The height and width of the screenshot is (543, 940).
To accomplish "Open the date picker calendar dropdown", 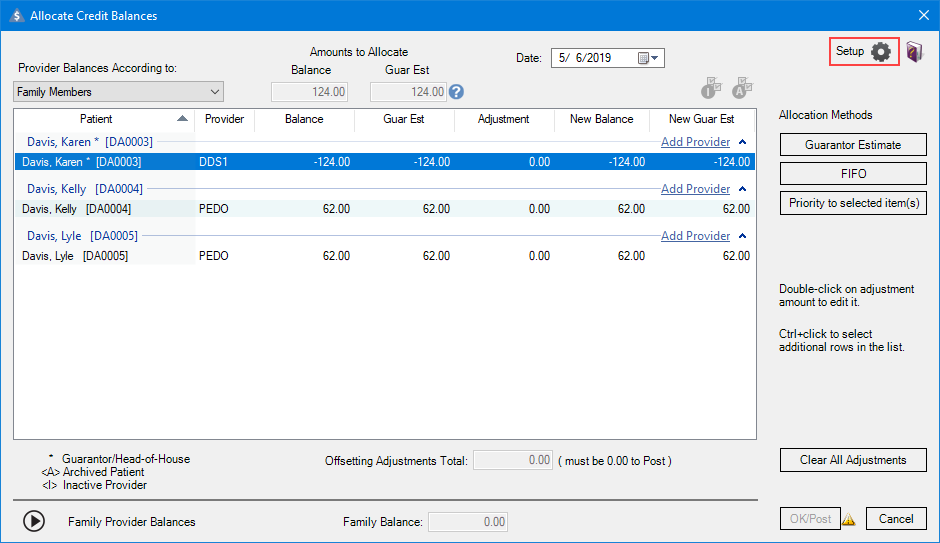I will (650, 58).
